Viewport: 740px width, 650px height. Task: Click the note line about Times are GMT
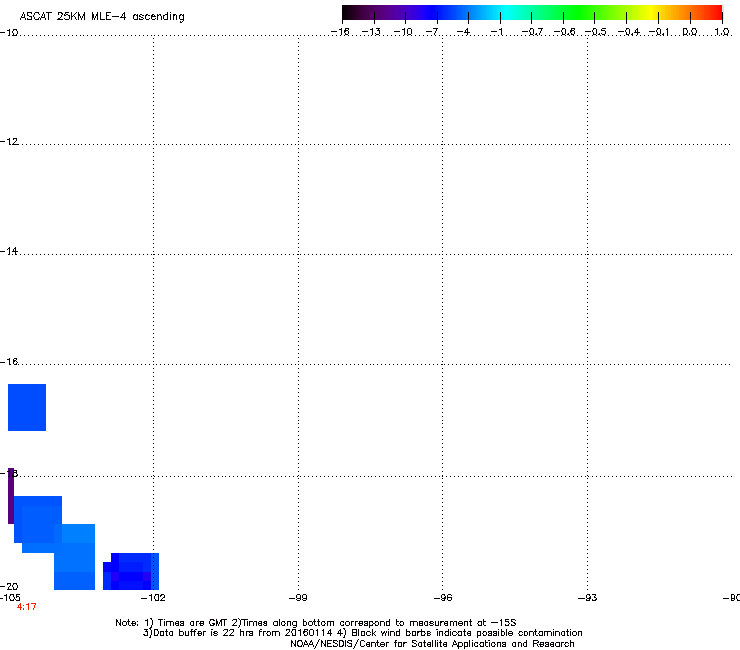point(316,623)
